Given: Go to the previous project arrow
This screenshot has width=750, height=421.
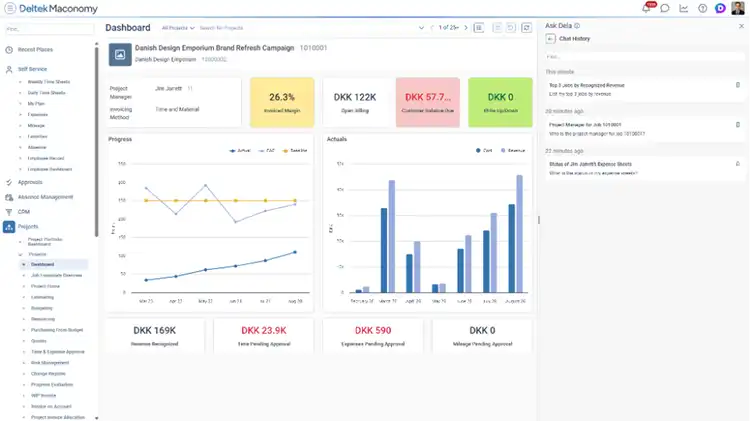Looking at the screenshot, I should 432,28.
